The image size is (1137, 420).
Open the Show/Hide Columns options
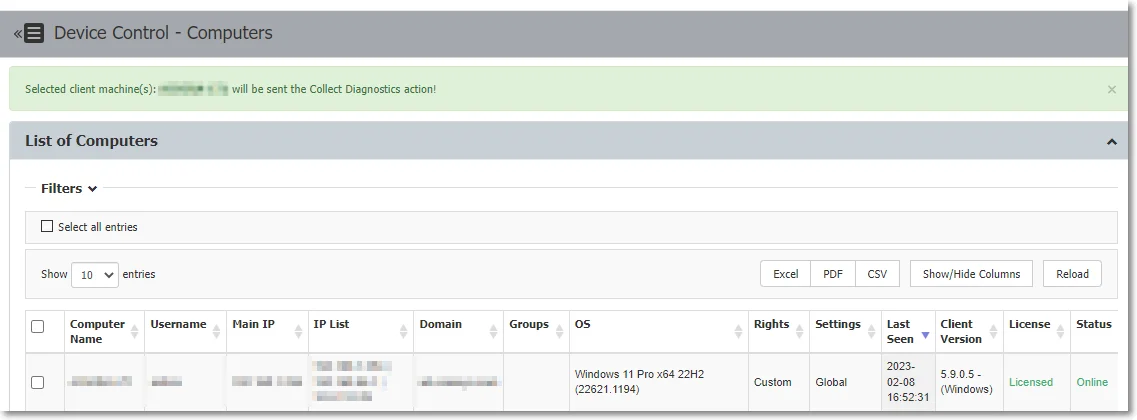click(971, 274)
